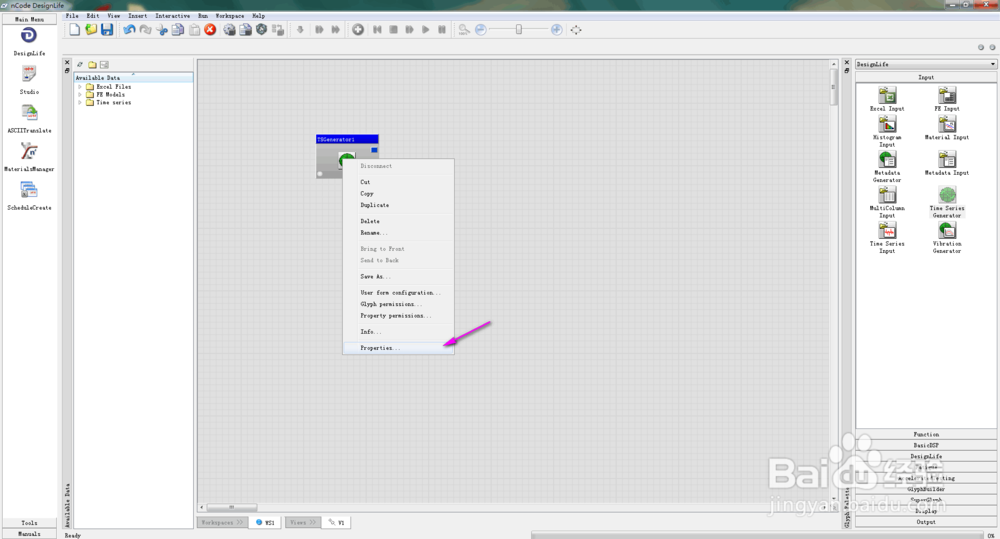Click the canvas vertical scrollbar thumb
Viewport: 1000px width, 539px height.
834,85
